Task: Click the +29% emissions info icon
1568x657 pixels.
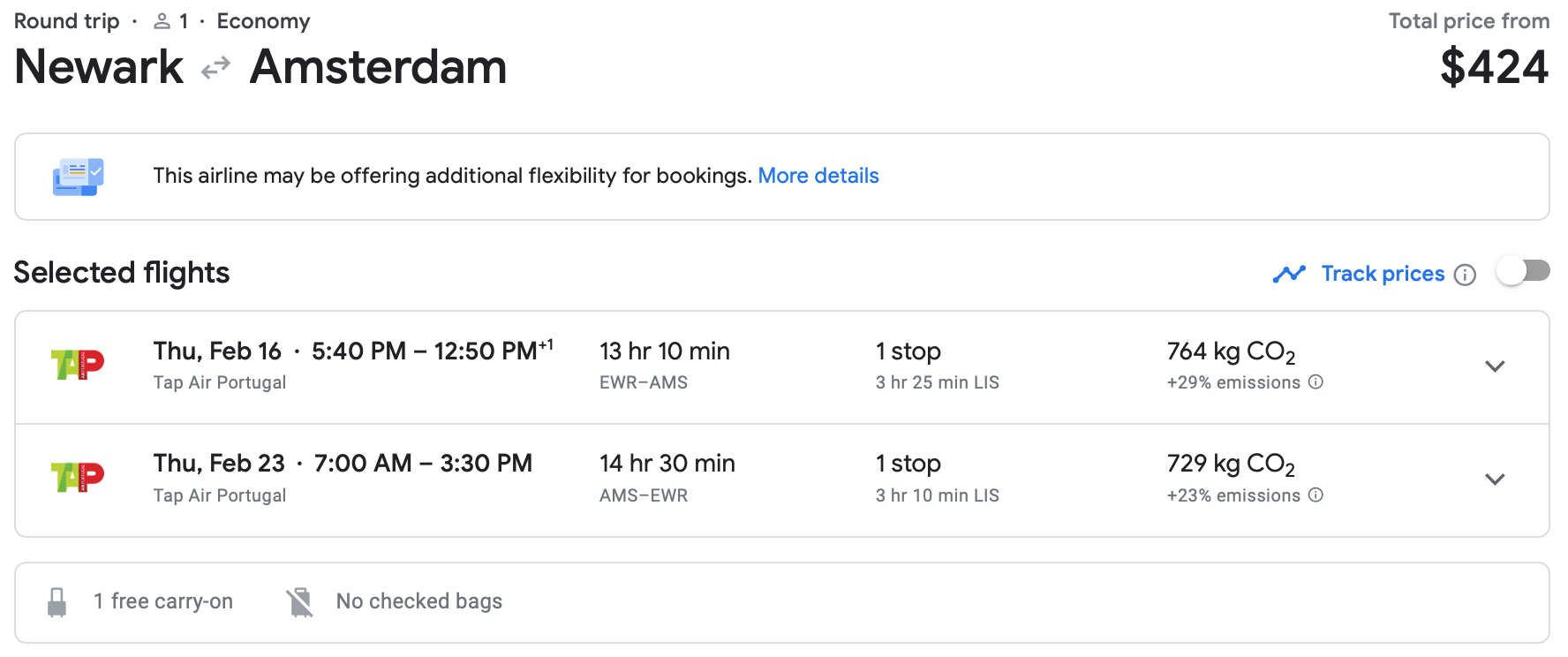Action: (x=1315, y=381)
